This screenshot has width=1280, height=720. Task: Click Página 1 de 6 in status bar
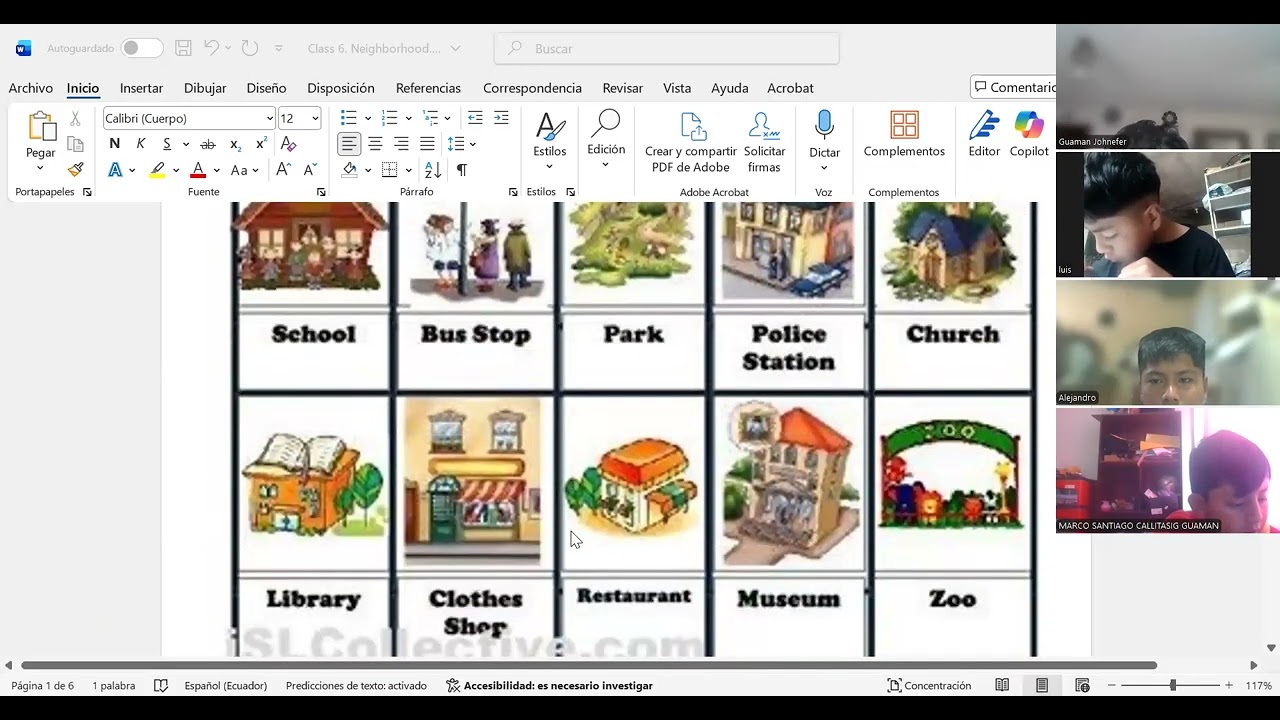coord(43,686)
